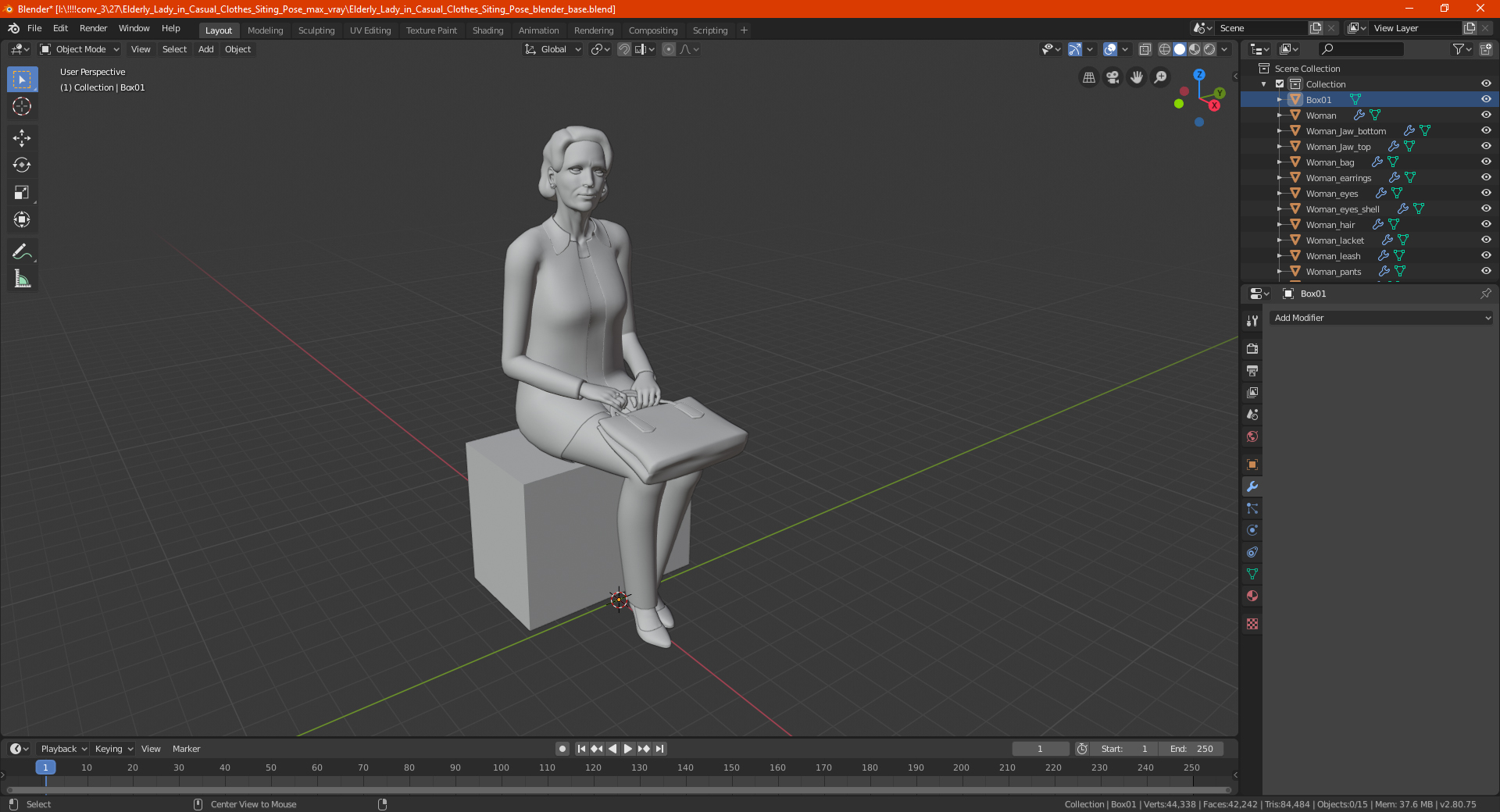Open the Scene properties tab

click(1252, 415)
